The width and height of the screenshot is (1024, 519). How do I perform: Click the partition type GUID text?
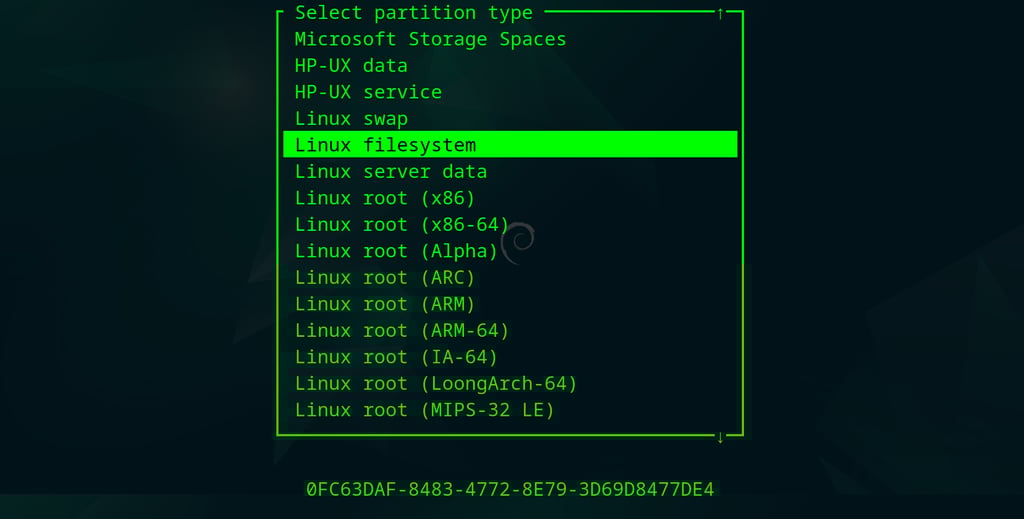(x=510, y=490)
